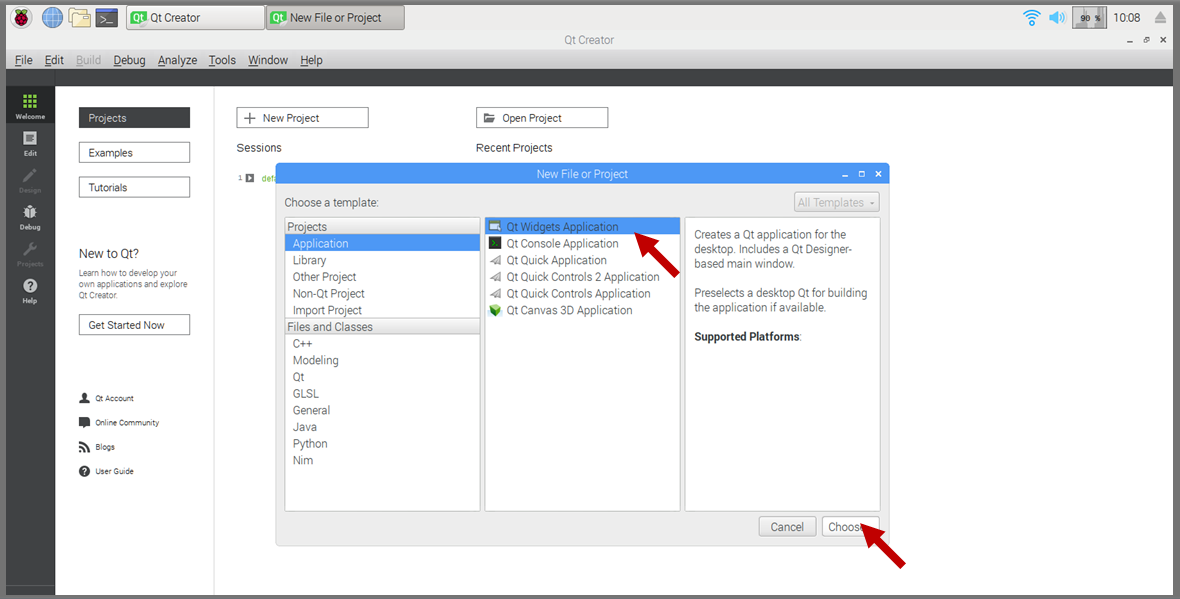Launch the terminal from taskbar
The width and height of the screenshot is (1180, 599).
coord(107,17)
